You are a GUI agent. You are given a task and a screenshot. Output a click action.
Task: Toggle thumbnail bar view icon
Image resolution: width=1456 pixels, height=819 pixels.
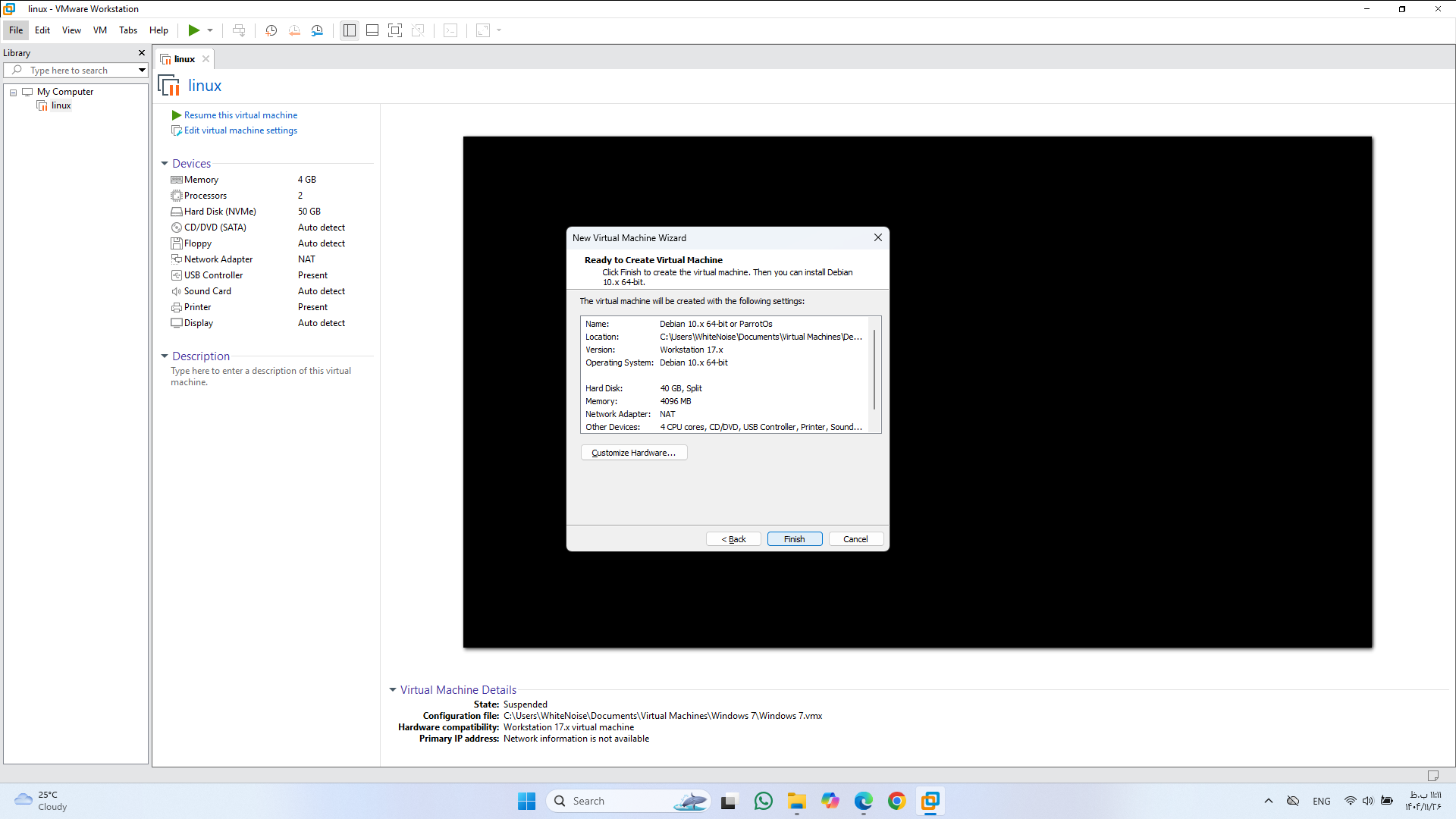pos(372,30)
